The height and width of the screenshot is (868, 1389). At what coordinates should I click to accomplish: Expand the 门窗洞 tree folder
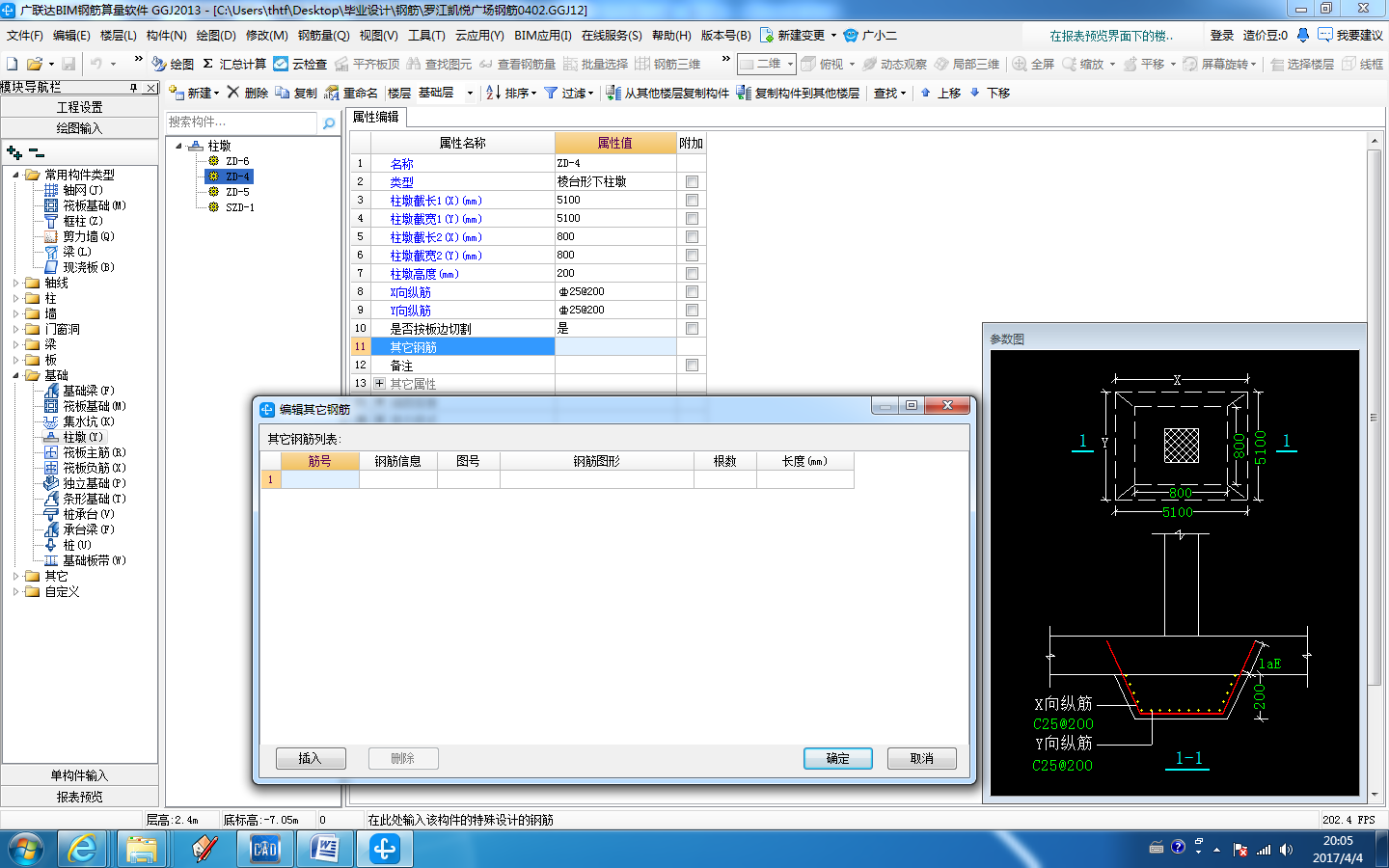tap(15, 330)
